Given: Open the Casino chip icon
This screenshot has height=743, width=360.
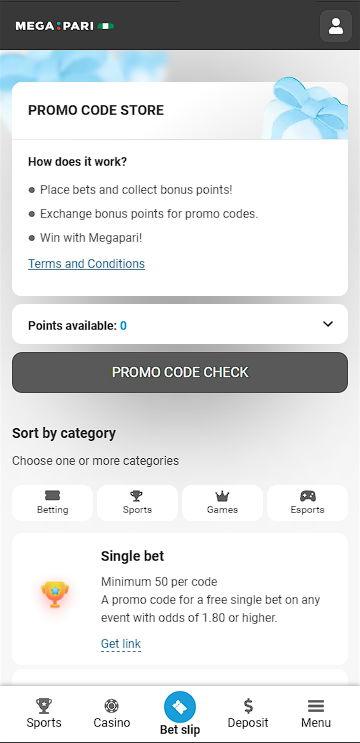Looking at the screenshot, I should pyautogui.click(x=112, y=706).
